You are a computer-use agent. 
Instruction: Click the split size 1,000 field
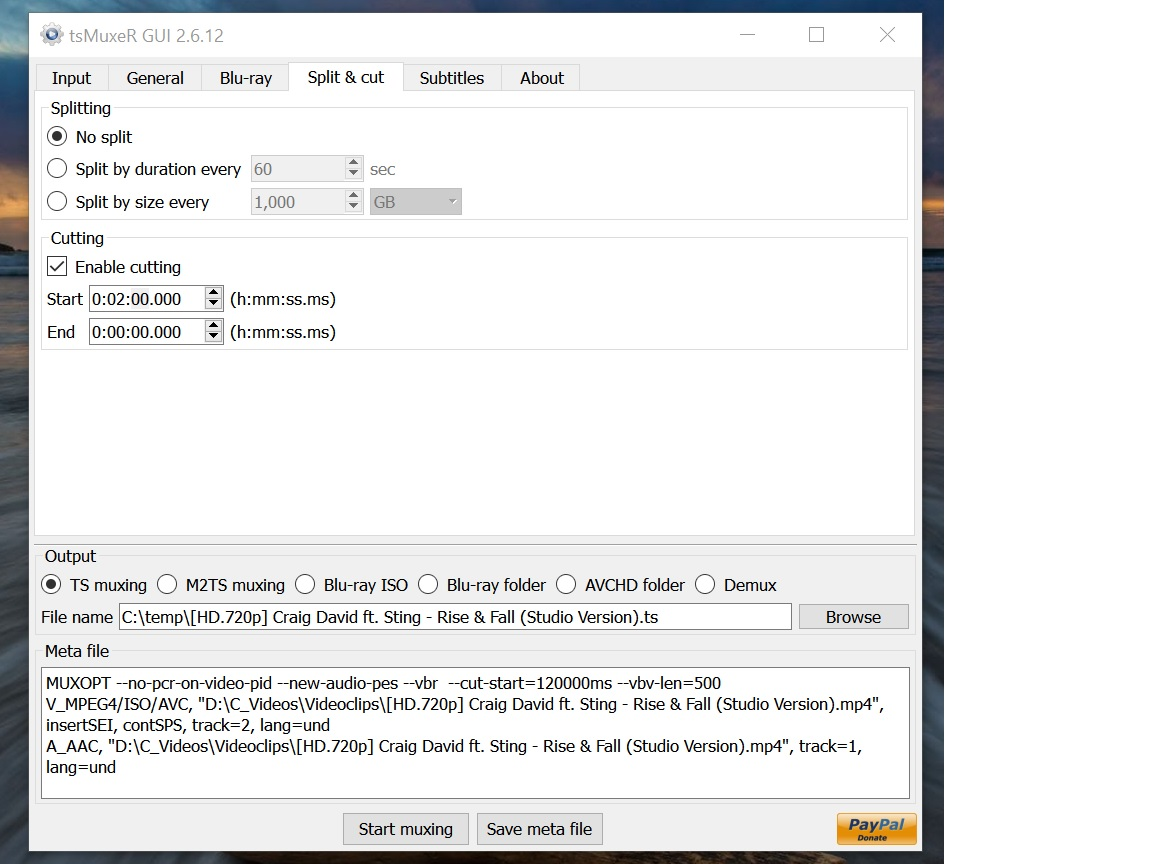point(298,202)
